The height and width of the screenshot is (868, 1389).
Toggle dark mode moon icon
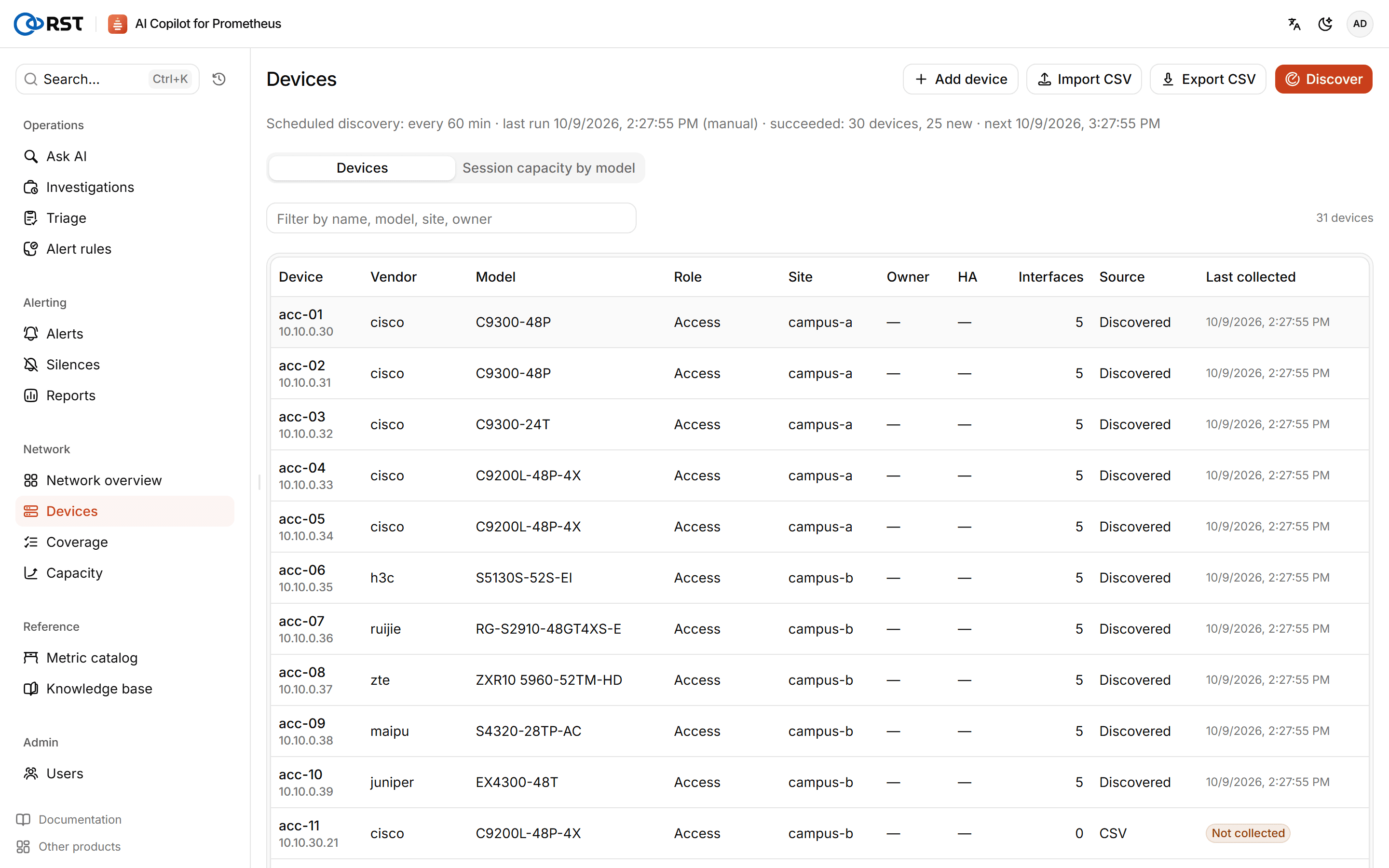click(1325, 24)
